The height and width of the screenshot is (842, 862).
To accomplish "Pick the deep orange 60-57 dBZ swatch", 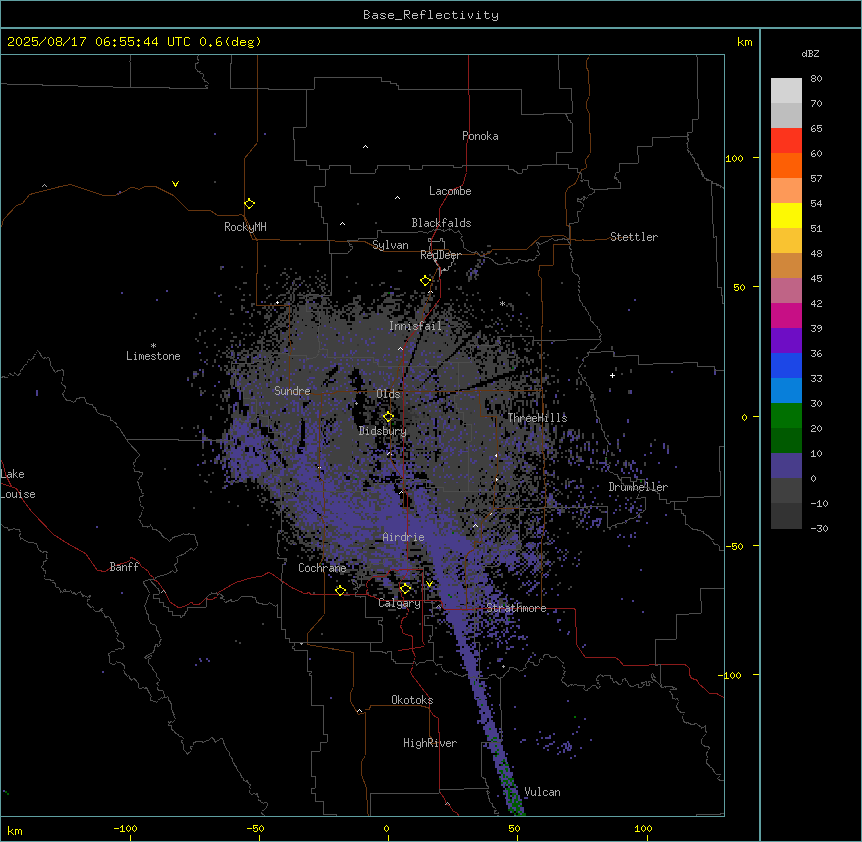I will tap(786, 165).
